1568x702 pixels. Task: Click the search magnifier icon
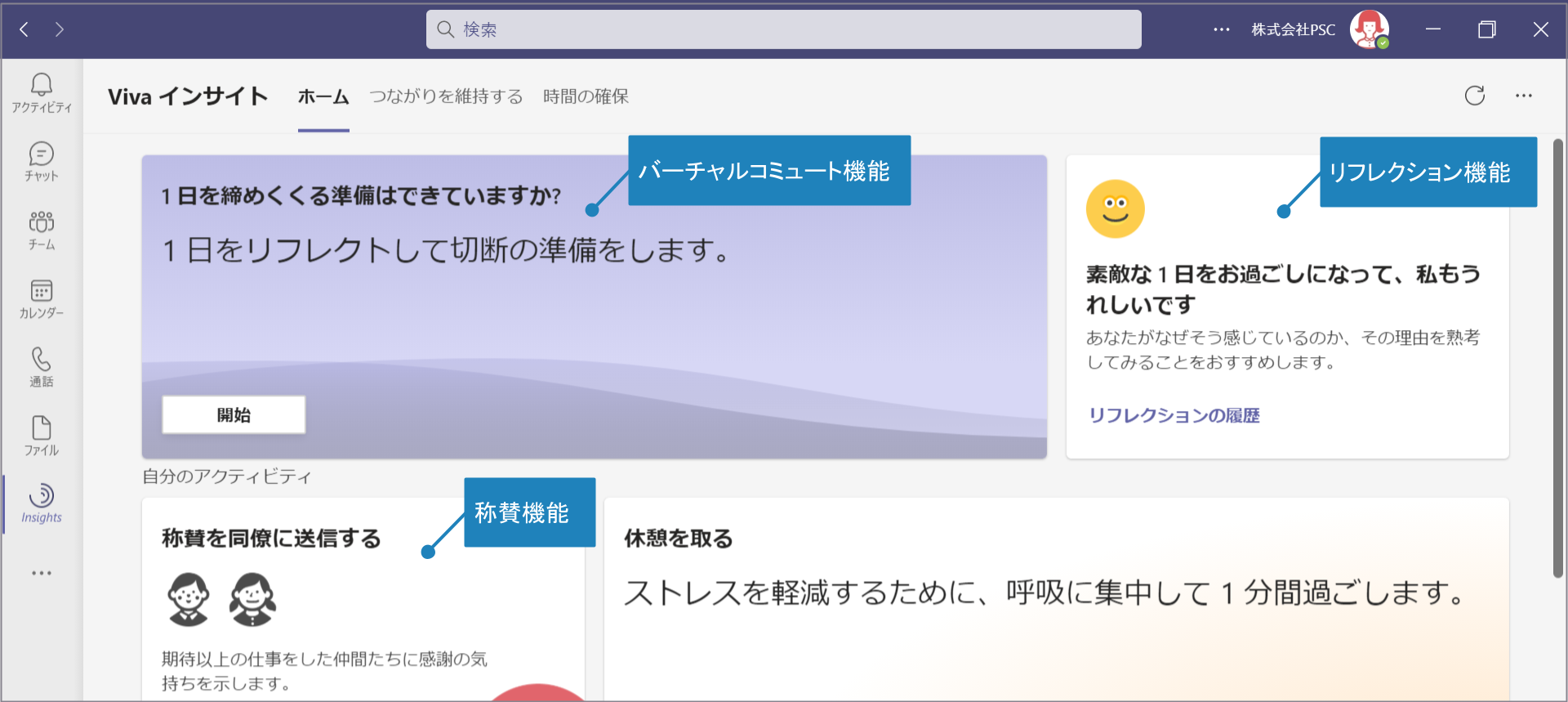pyautogui.click(x=445, y=29)
